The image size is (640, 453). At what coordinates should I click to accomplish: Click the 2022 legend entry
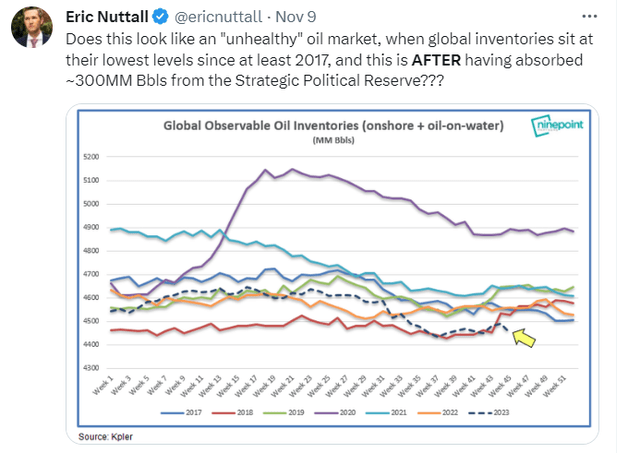[x=438, y=413]
